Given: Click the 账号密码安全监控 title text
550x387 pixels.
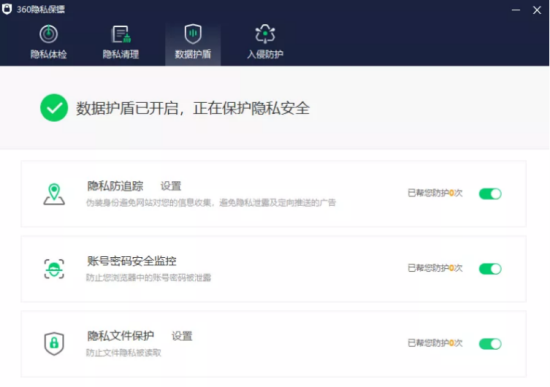Looking at the screenshot, I should point(132,261).
